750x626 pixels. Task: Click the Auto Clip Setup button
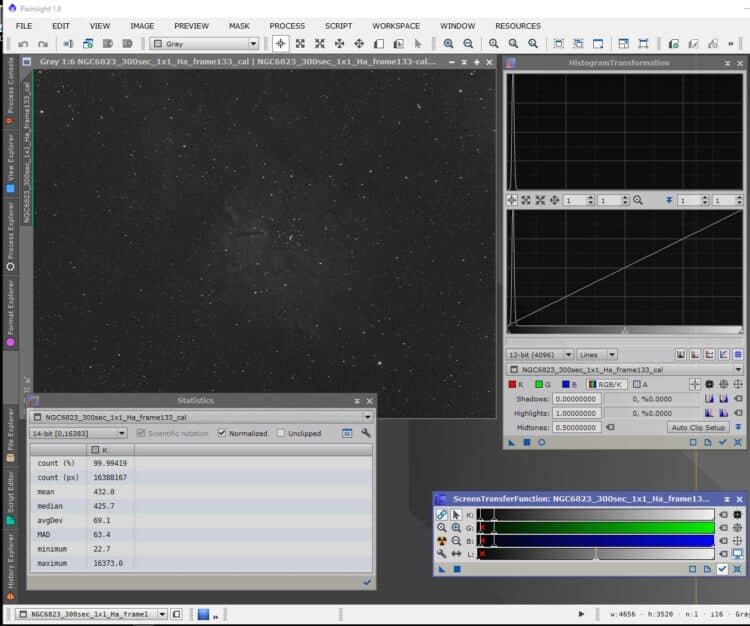pyautogui.click(x=698, y=427)
